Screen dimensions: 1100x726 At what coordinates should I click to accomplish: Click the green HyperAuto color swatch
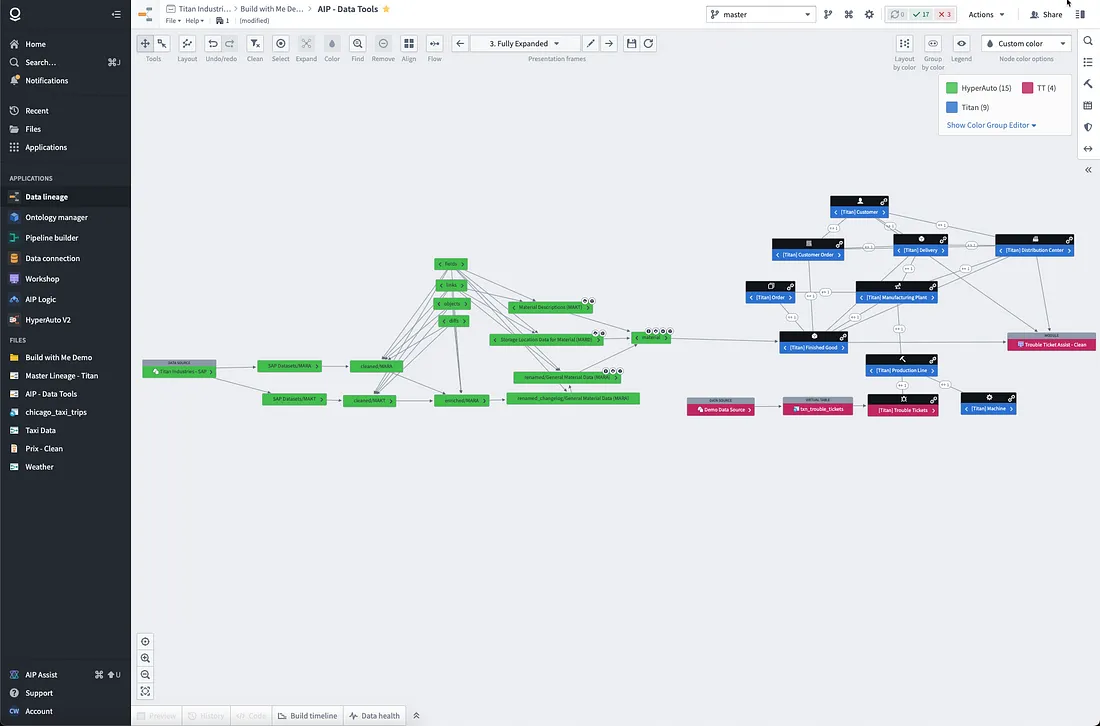click(x=952, y=89)
